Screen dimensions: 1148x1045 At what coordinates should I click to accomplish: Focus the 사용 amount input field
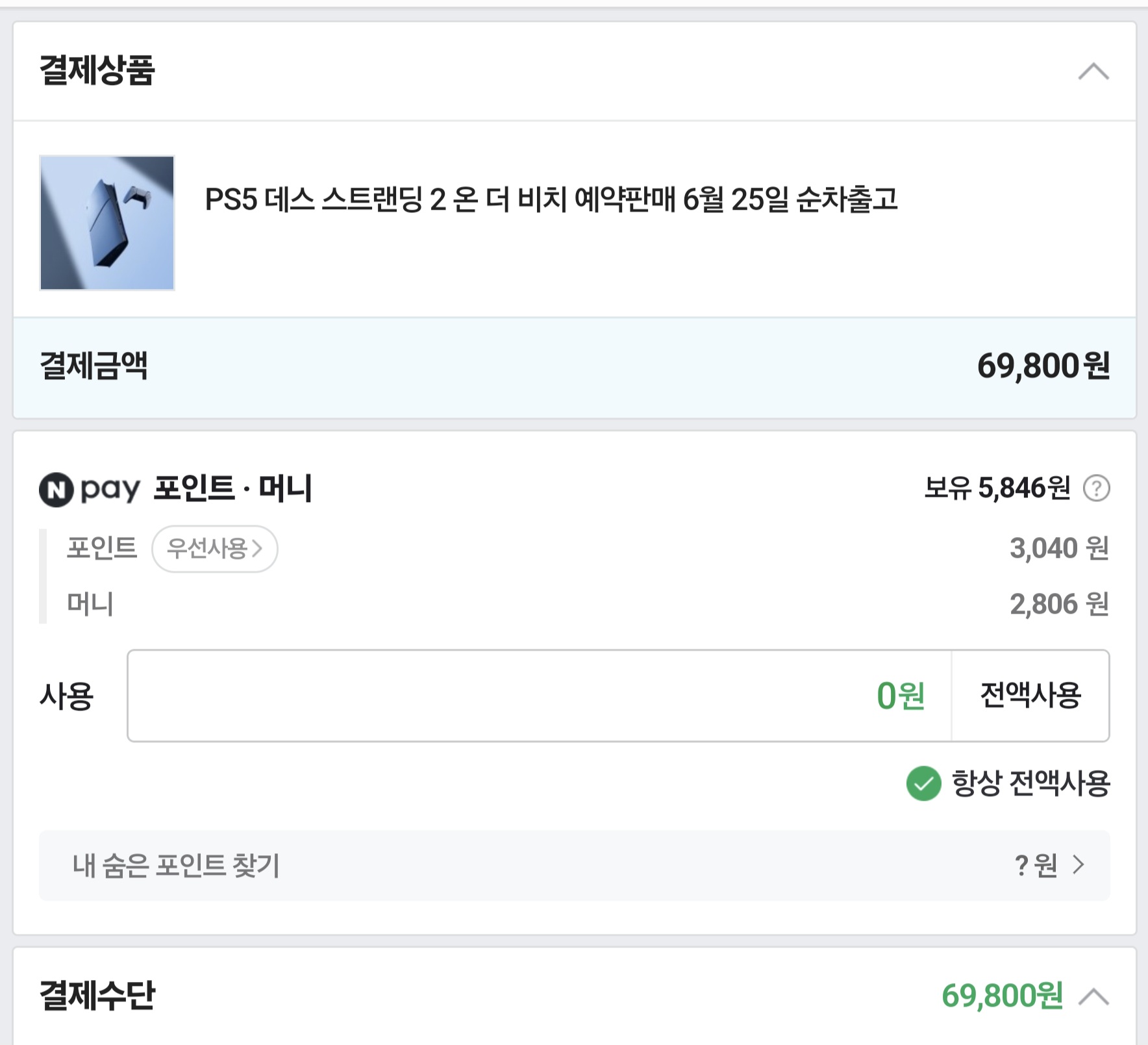click(x=539, y=696)
